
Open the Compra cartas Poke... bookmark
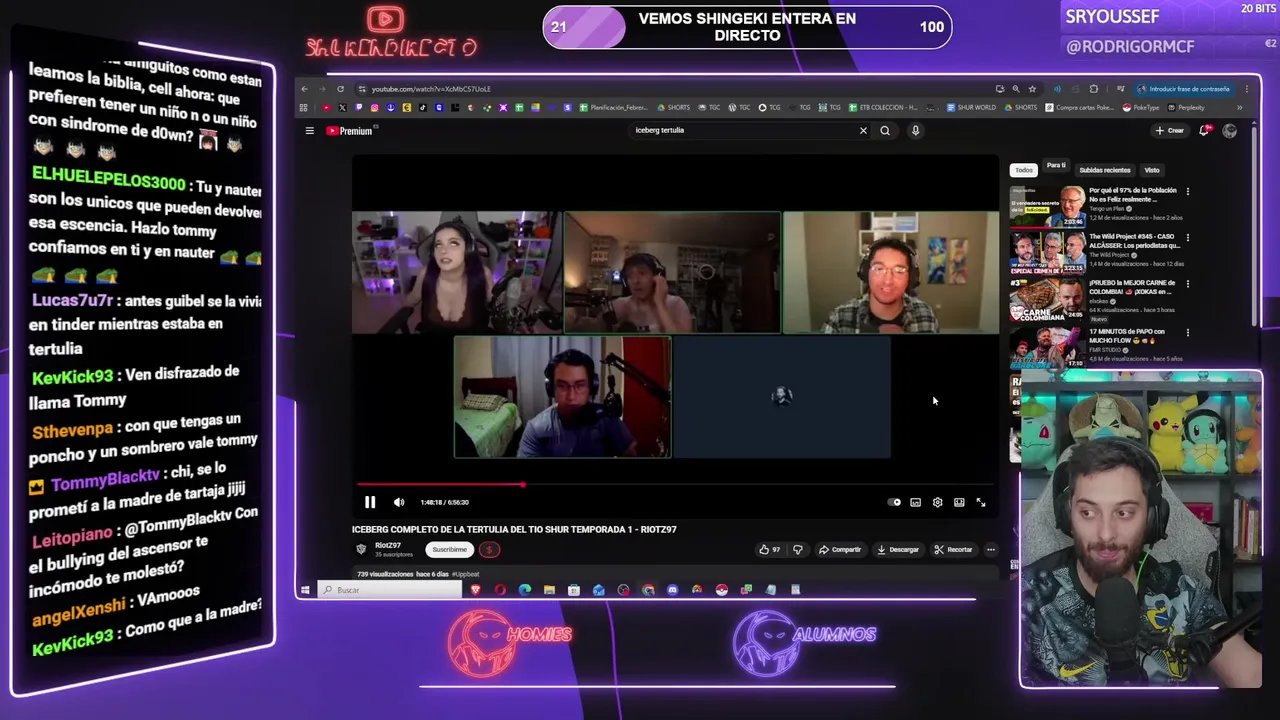point(1079,107)
